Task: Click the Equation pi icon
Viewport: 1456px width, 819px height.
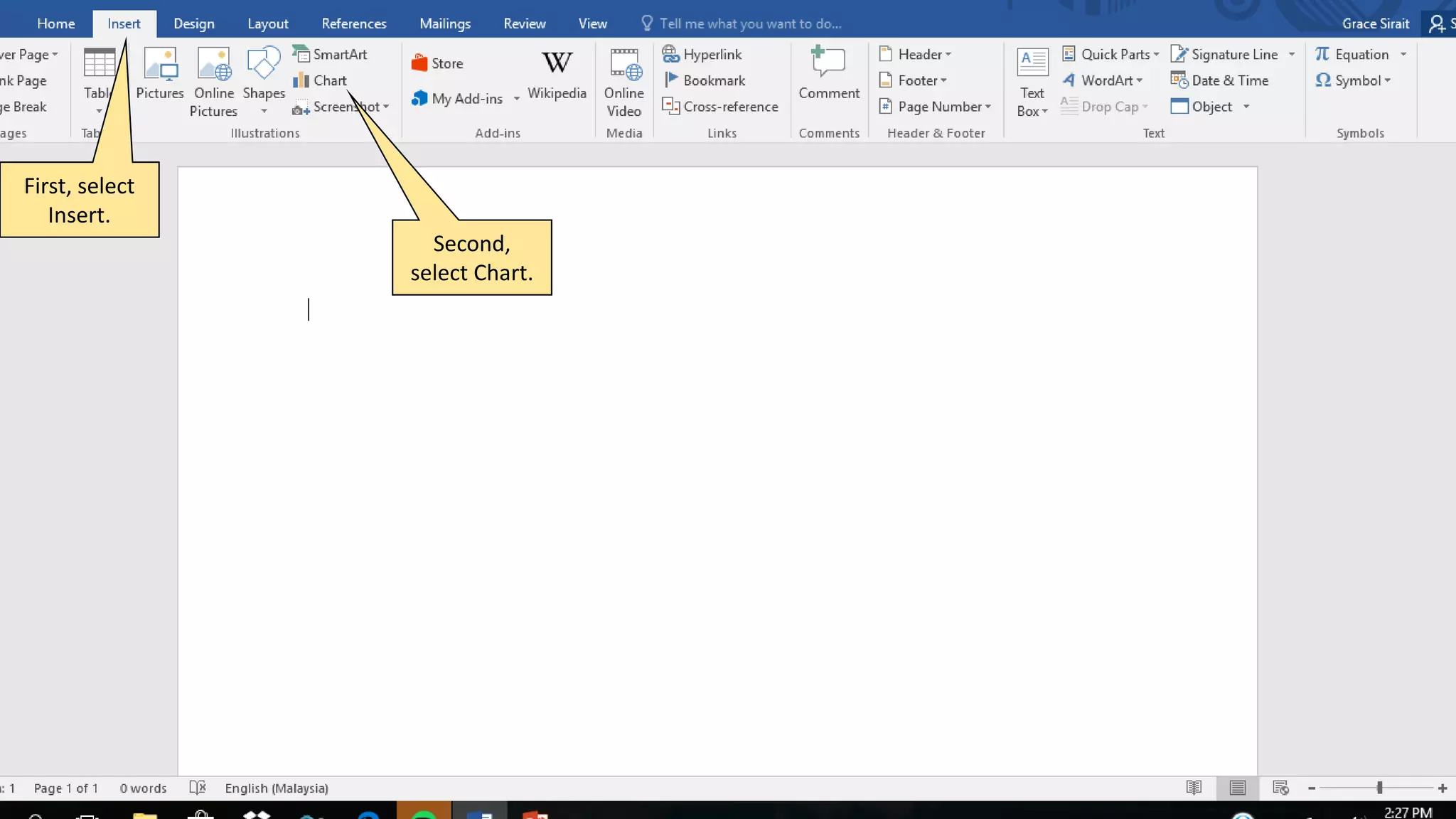Action: (1322, 54)
